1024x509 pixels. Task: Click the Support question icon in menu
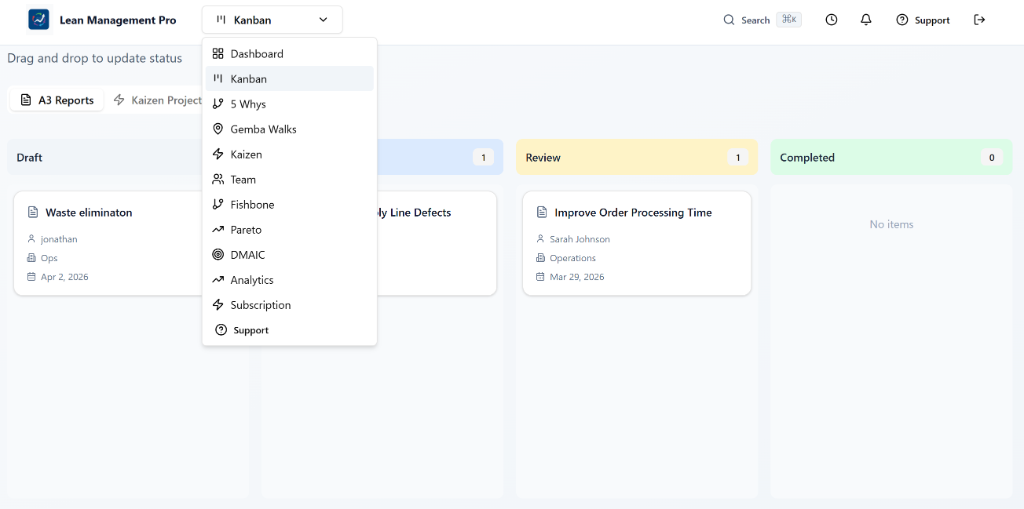221,330
